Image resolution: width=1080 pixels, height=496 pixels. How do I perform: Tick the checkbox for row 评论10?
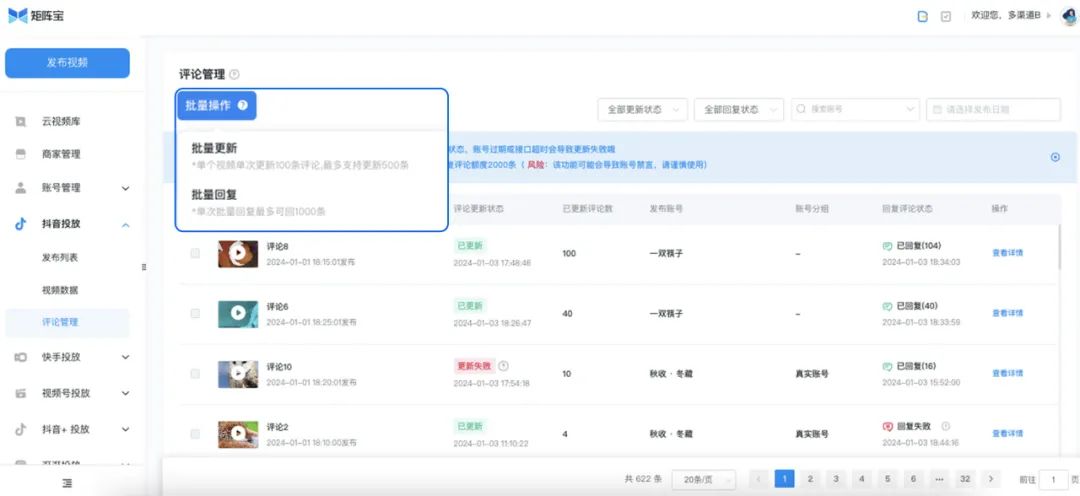pos(195,373)
